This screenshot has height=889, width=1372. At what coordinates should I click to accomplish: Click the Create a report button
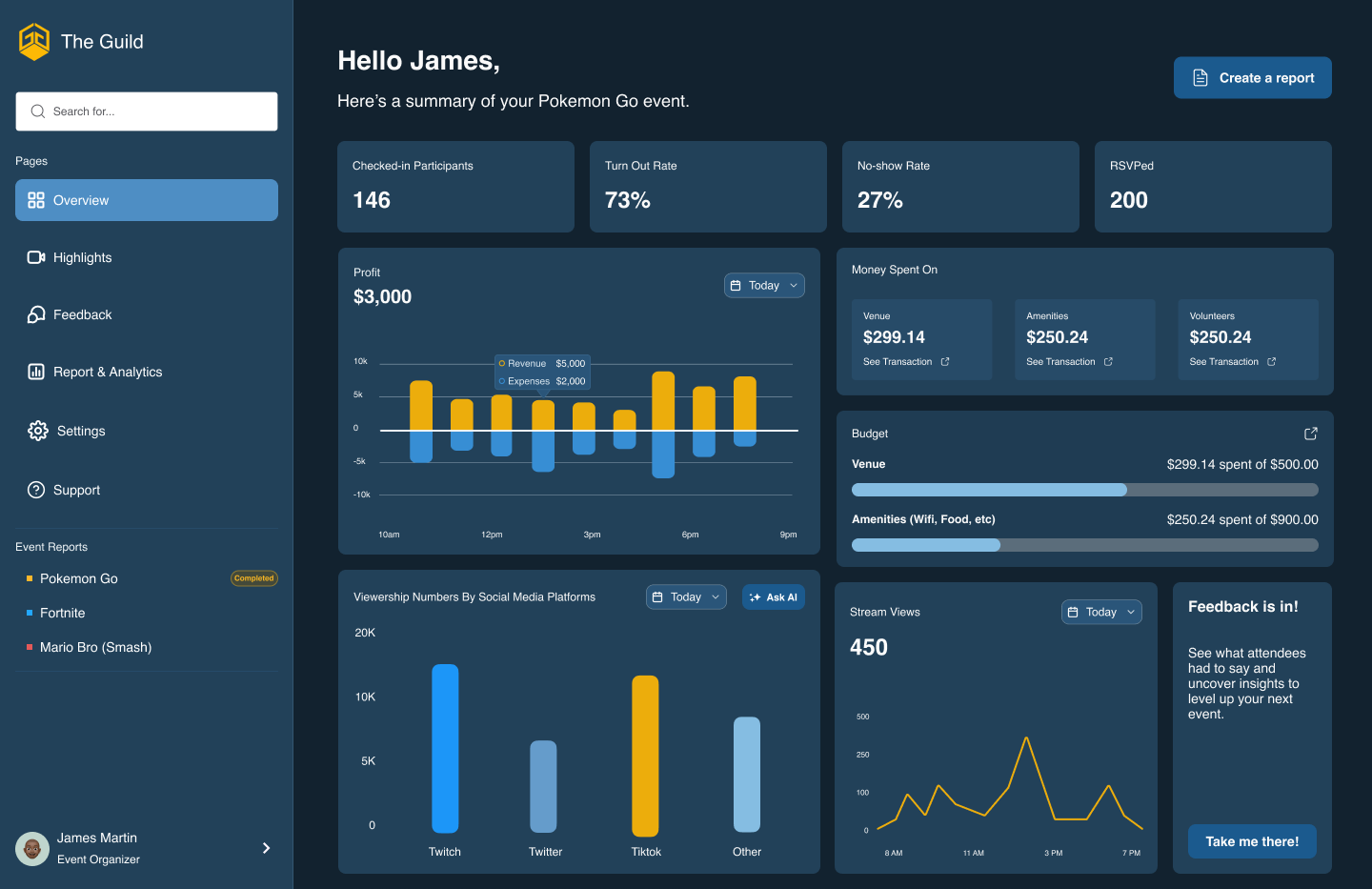[1252, 78]
